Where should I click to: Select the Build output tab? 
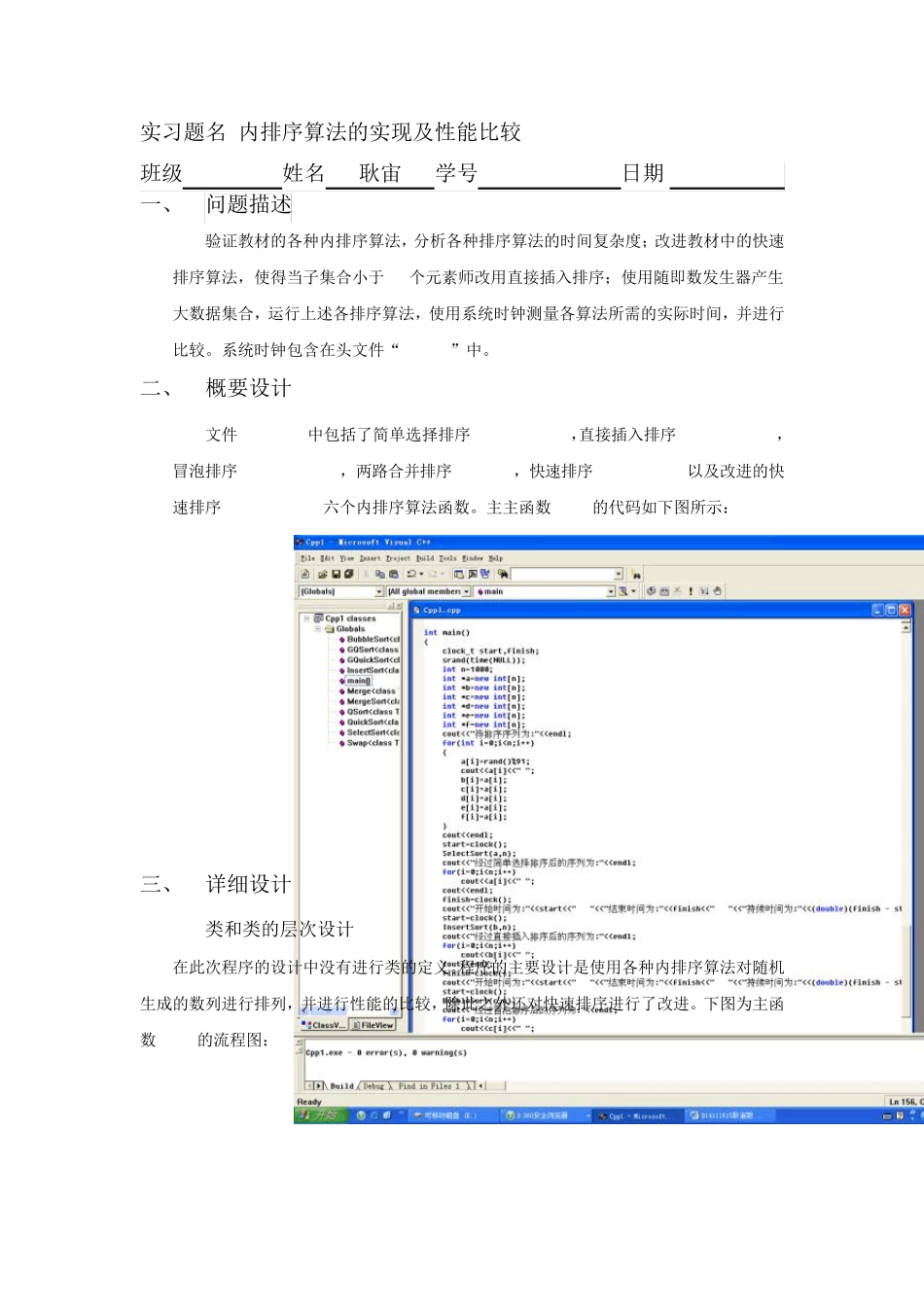coord(342,1085)
